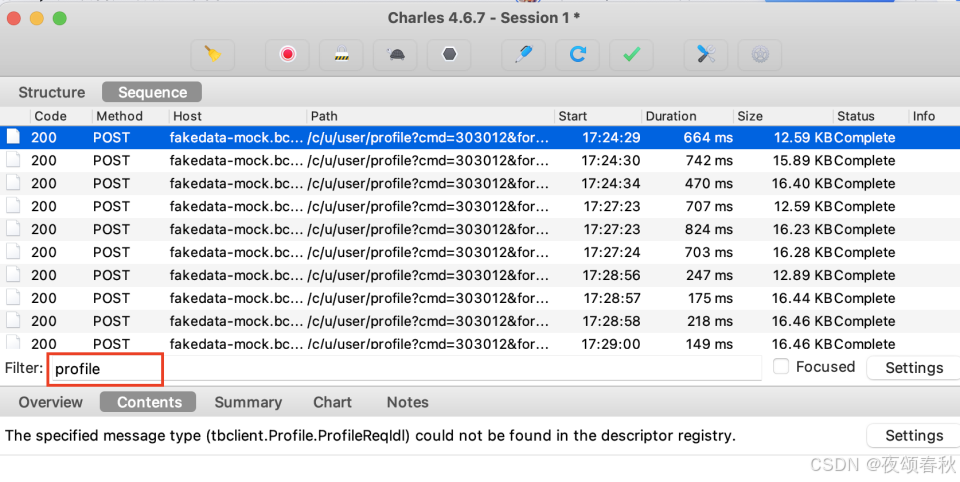Select the request with duration 470 ms
Image resolution: width=960 pixels, height=482 pixels.
point(480,183)
